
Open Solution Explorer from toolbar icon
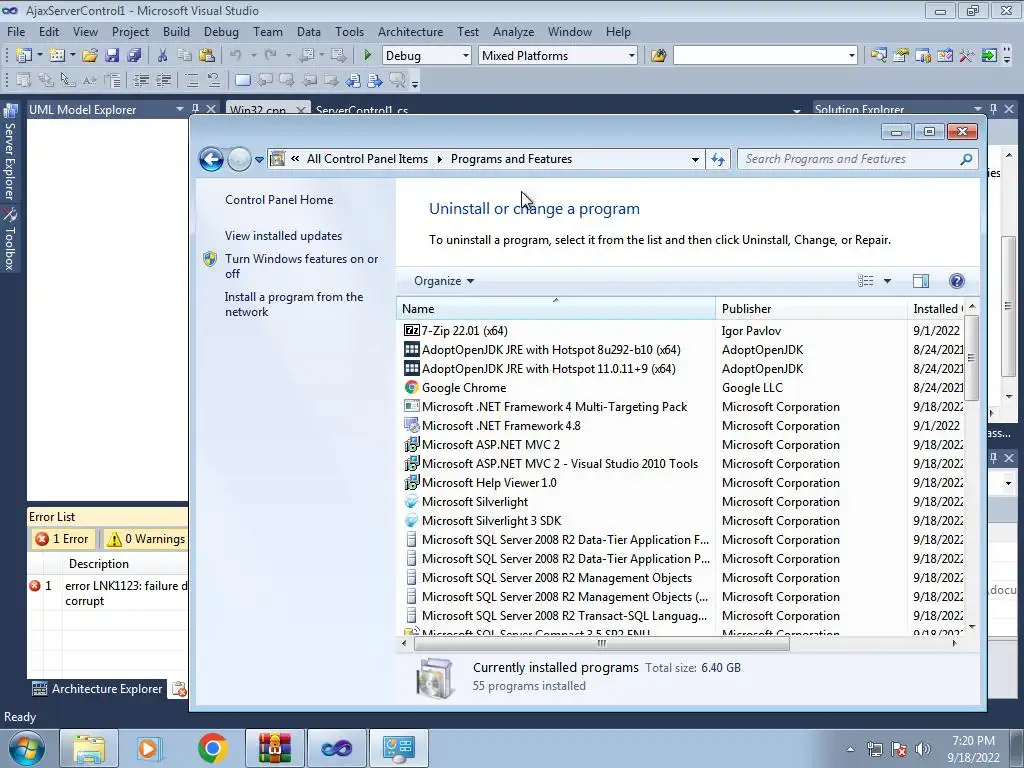tap(878, 56)
